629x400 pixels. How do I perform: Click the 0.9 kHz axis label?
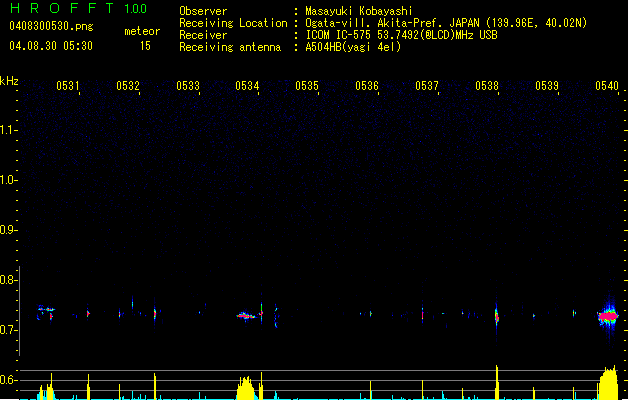coord(8,230)
